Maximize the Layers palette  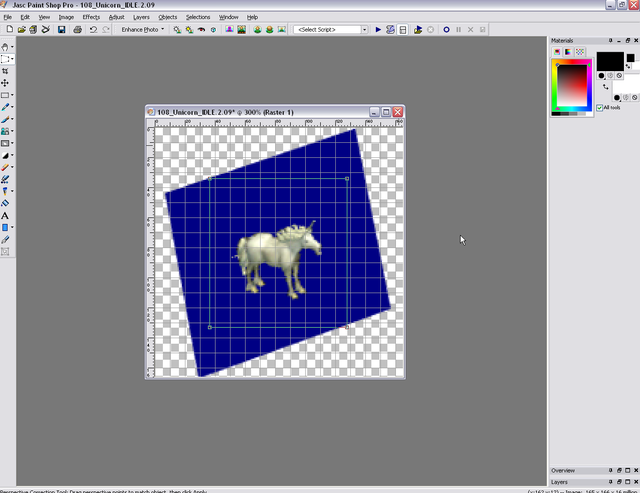point(628,482)
